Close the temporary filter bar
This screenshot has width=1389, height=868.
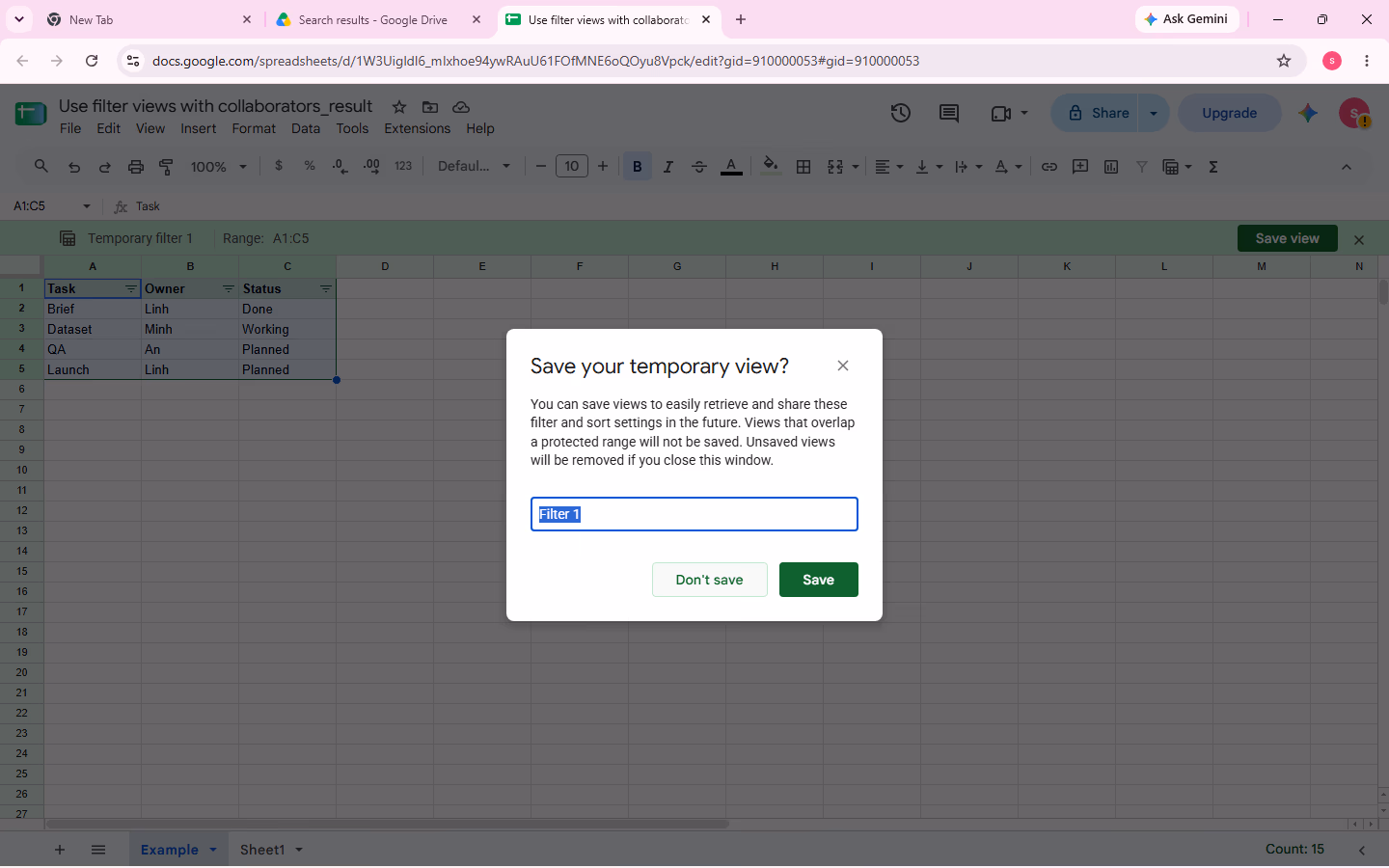coord(1359,239)
